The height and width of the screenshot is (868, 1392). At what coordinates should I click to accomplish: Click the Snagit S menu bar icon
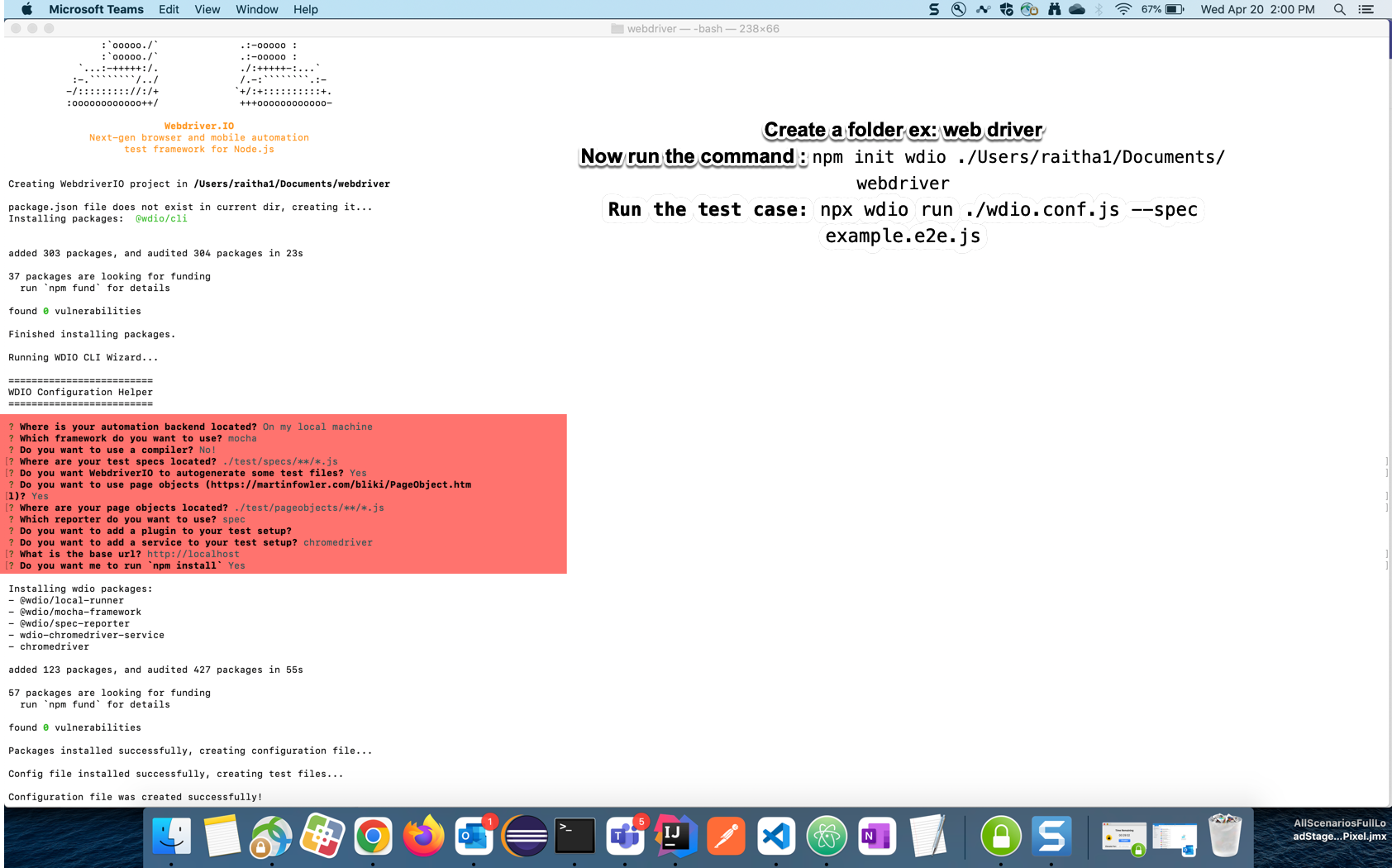click(934, 9)
